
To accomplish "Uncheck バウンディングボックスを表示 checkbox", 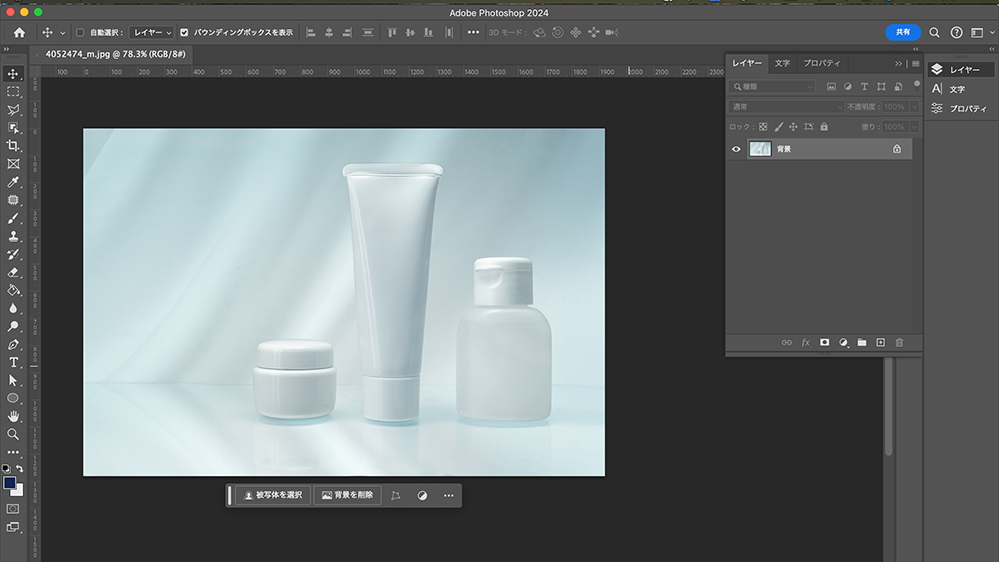I will pos(184,32).
